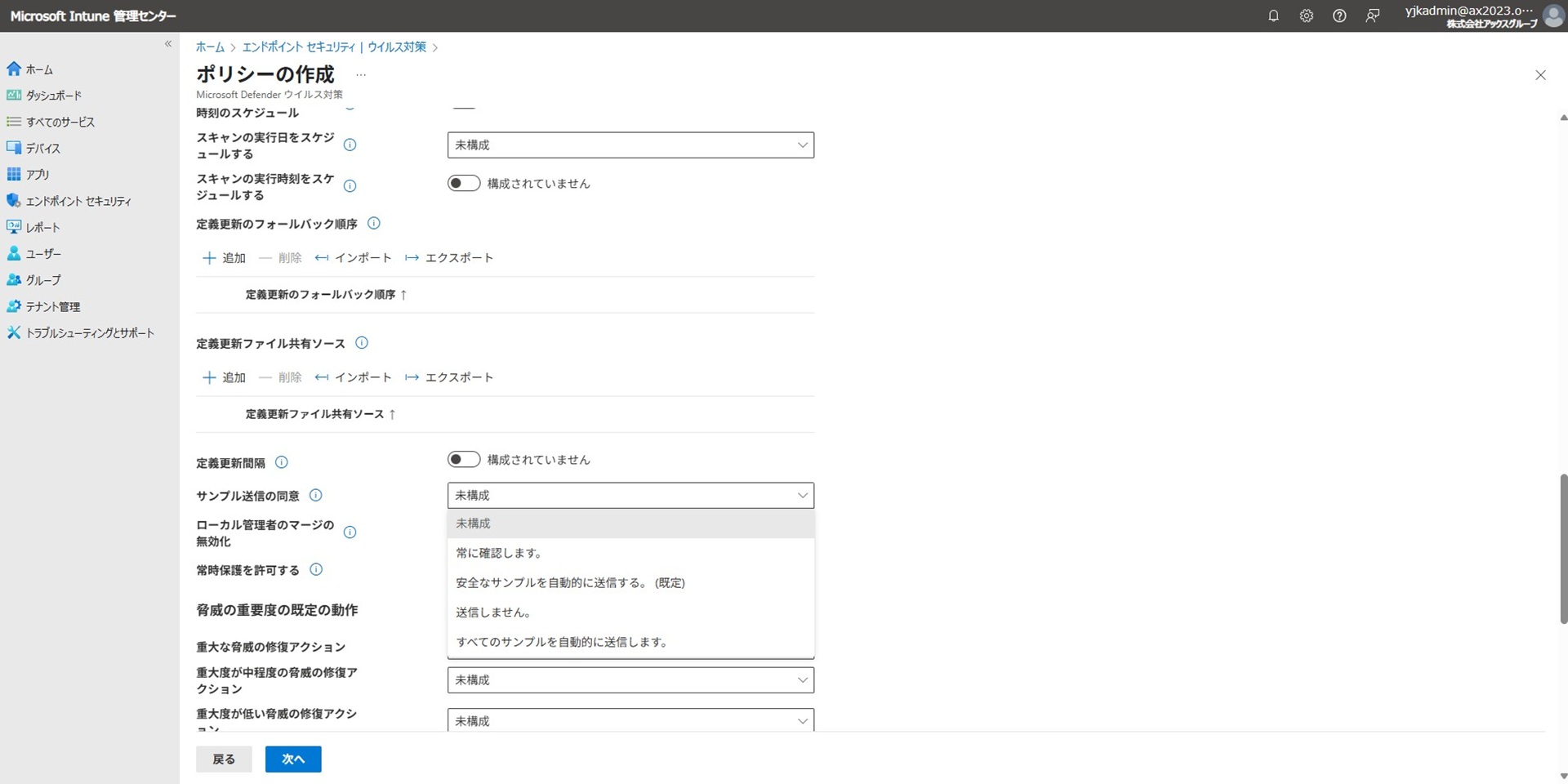The height and width of the screenshot is (784, 1568).
Task: Open the ellipsis menu beside ポリシーの作成
Action: point(361,74)
